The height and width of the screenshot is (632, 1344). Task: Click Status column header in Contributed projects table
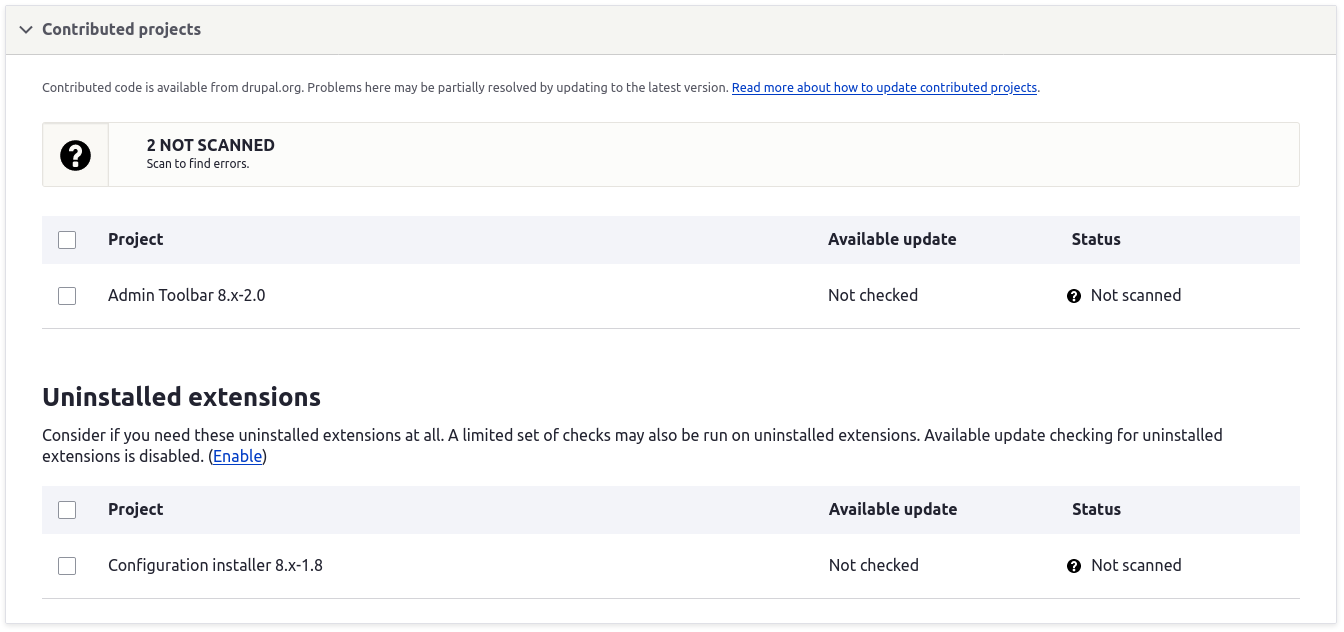click(x=1096, y=240)
